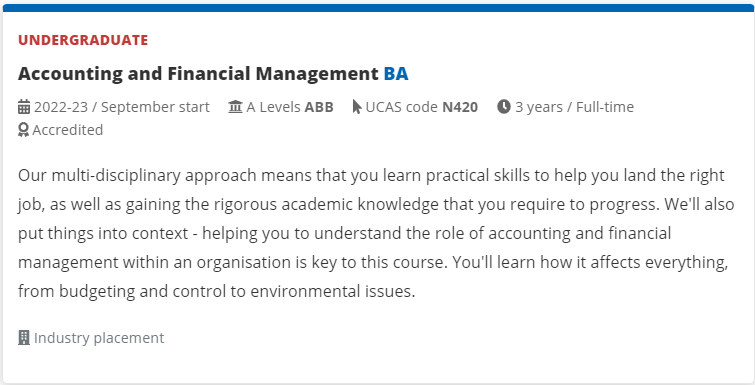Click the Industry placement tag text

click(x=99, y=338)
